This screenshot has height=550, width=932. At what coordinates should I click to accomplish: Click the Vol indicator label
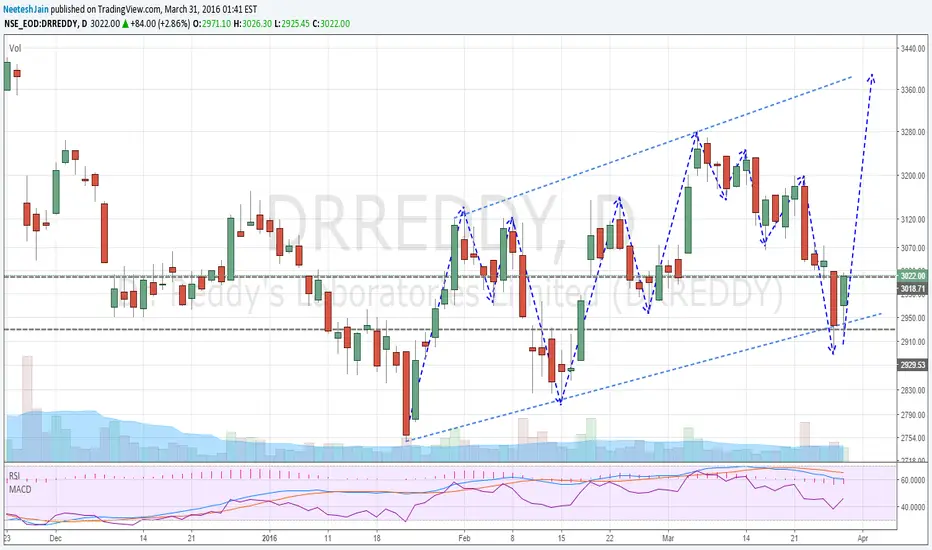[x=15, y=48]
